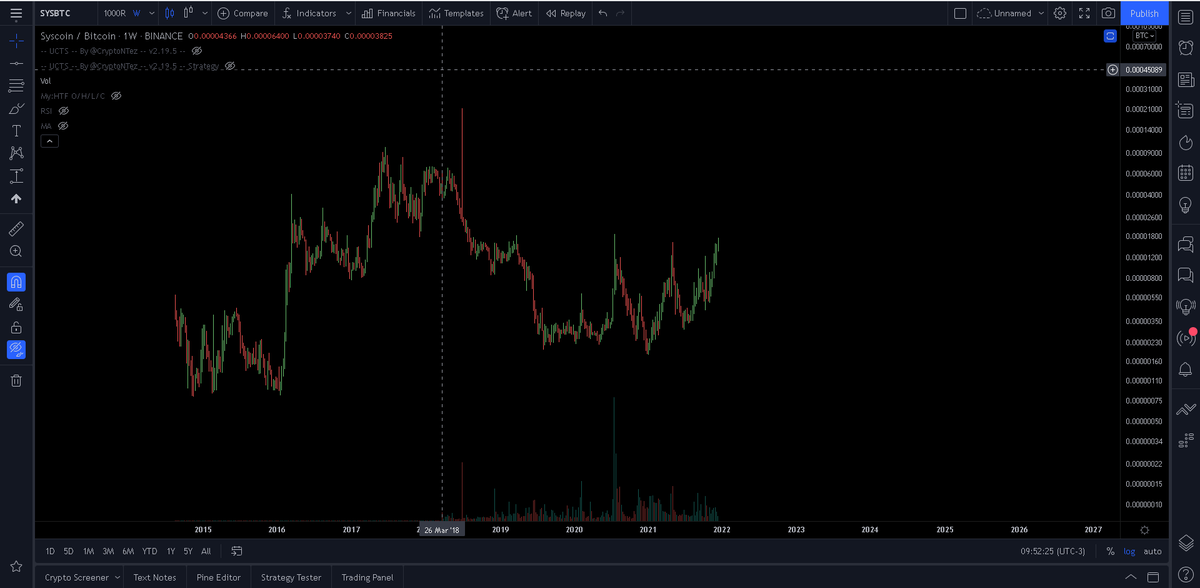This screenshot has width=1200, height=588.
Task: Expand the Indicators favorites dropdown arrow
Action: pos(348,13)
